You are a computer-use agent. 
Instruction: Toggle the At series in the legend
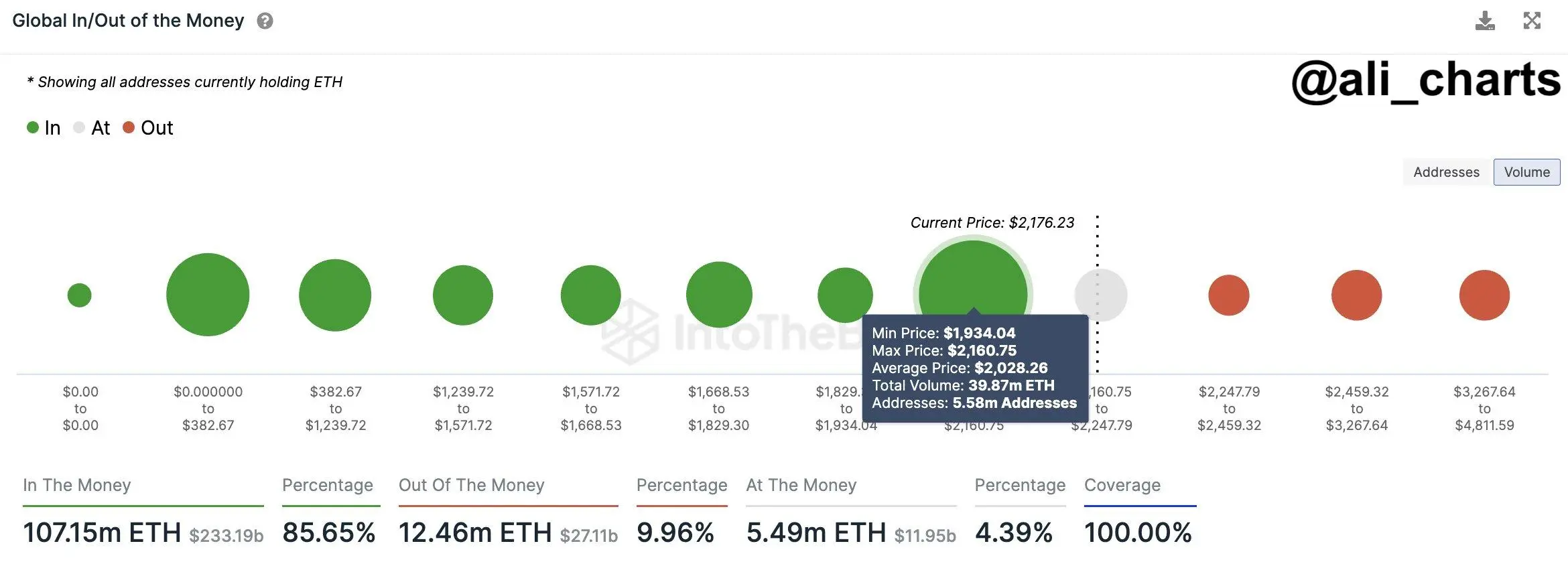(x=101, y=127)
